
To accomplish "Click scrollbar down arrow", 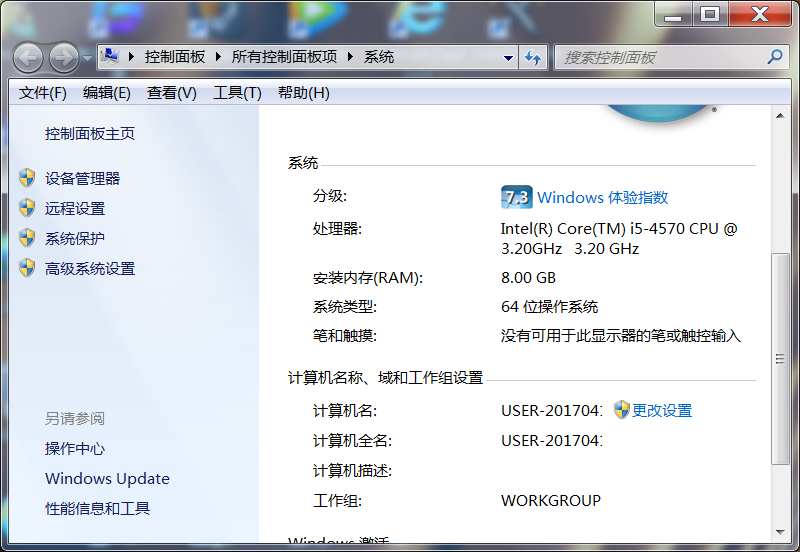I will click(x=780, y=532).
